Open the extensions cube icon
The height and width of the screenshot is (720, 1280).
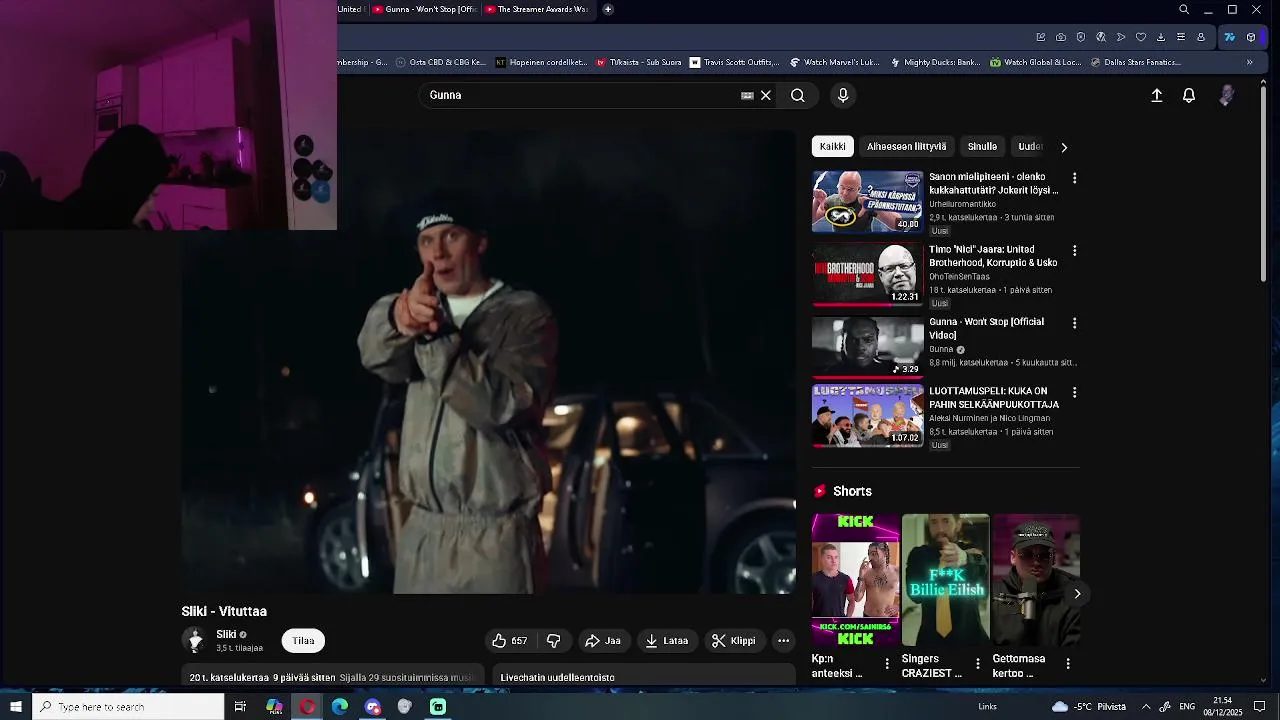[1251, 37]
